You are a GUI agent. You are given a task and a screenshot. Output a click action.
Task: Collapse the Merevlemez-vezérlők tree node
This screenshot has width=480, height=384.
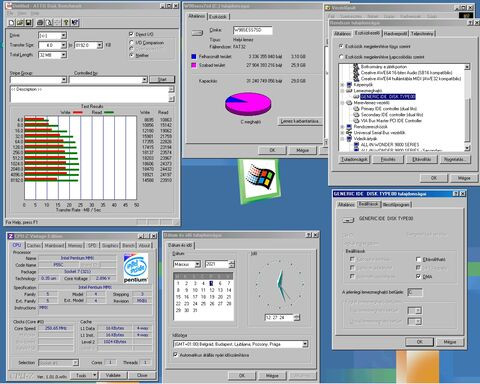pos(342,103)
